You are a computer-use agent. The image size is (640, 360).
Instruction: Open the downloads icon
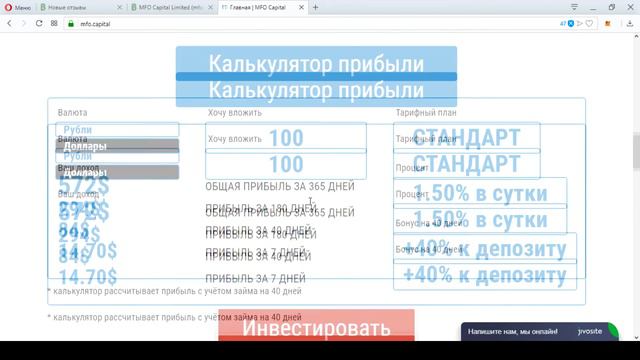tap(630, 24)
